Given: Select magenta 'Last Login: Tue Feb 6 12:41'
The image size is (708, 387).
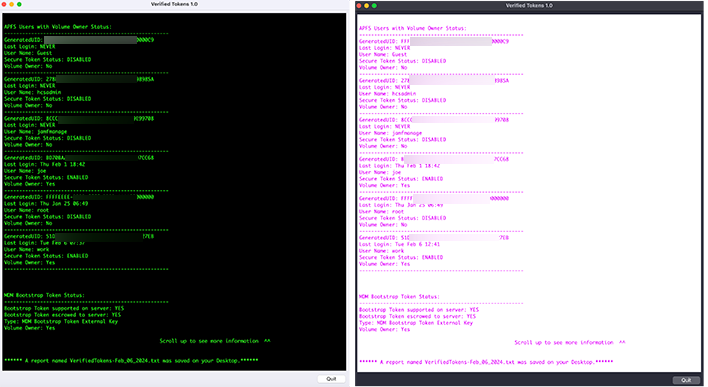Looking at the screenshot, I should [400, 244].
